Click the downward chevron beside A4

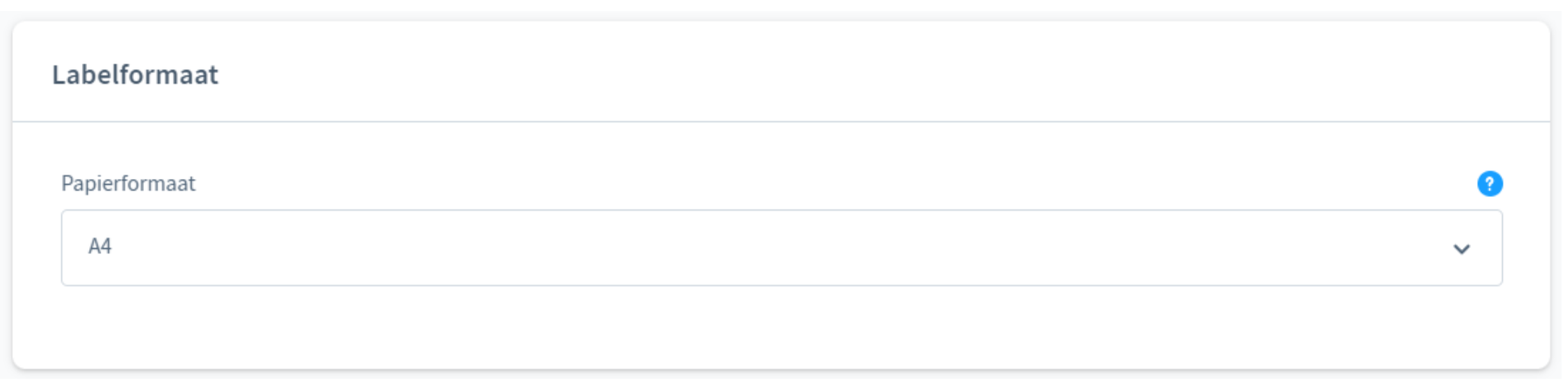pyautogui.click(x=1461, y=249)
